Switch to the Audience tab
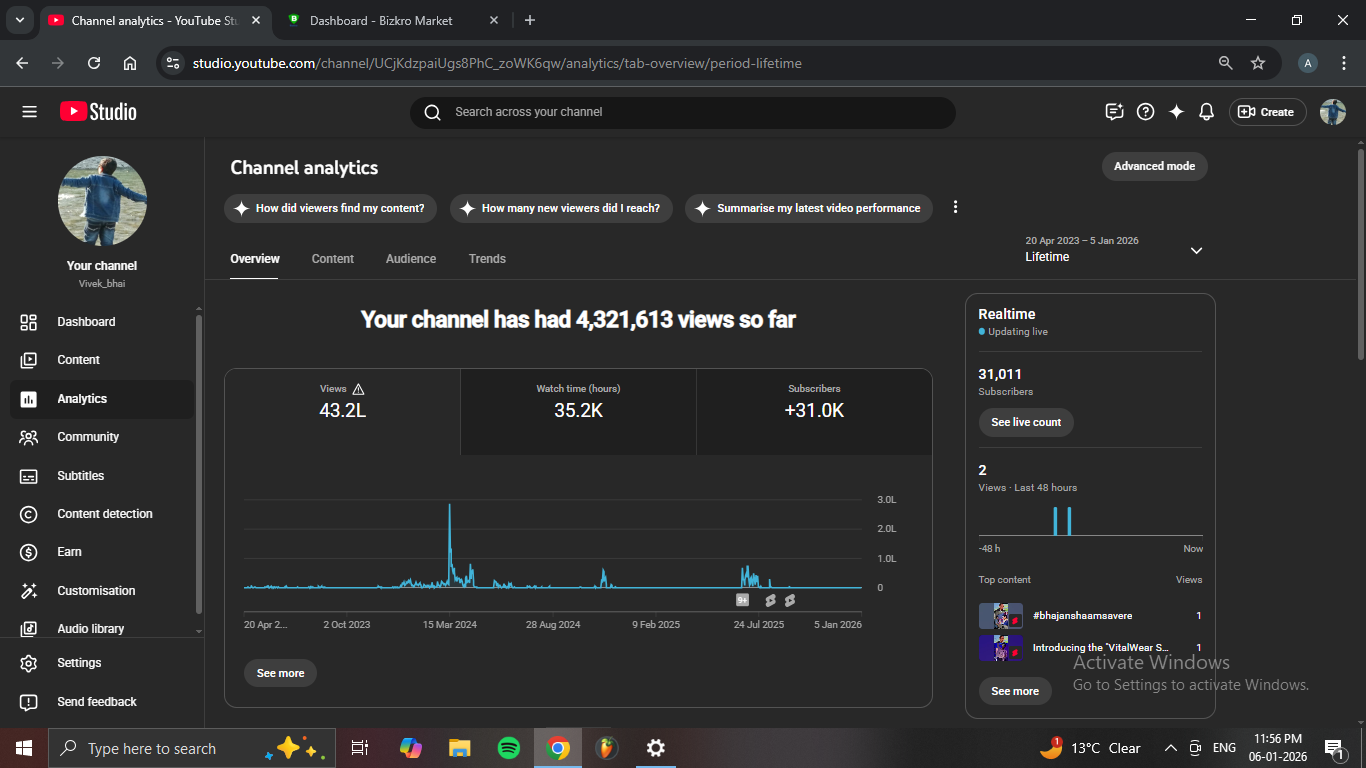Image resolution: width=1366 pixels, height=768 pixels. (x=410, y=259)
